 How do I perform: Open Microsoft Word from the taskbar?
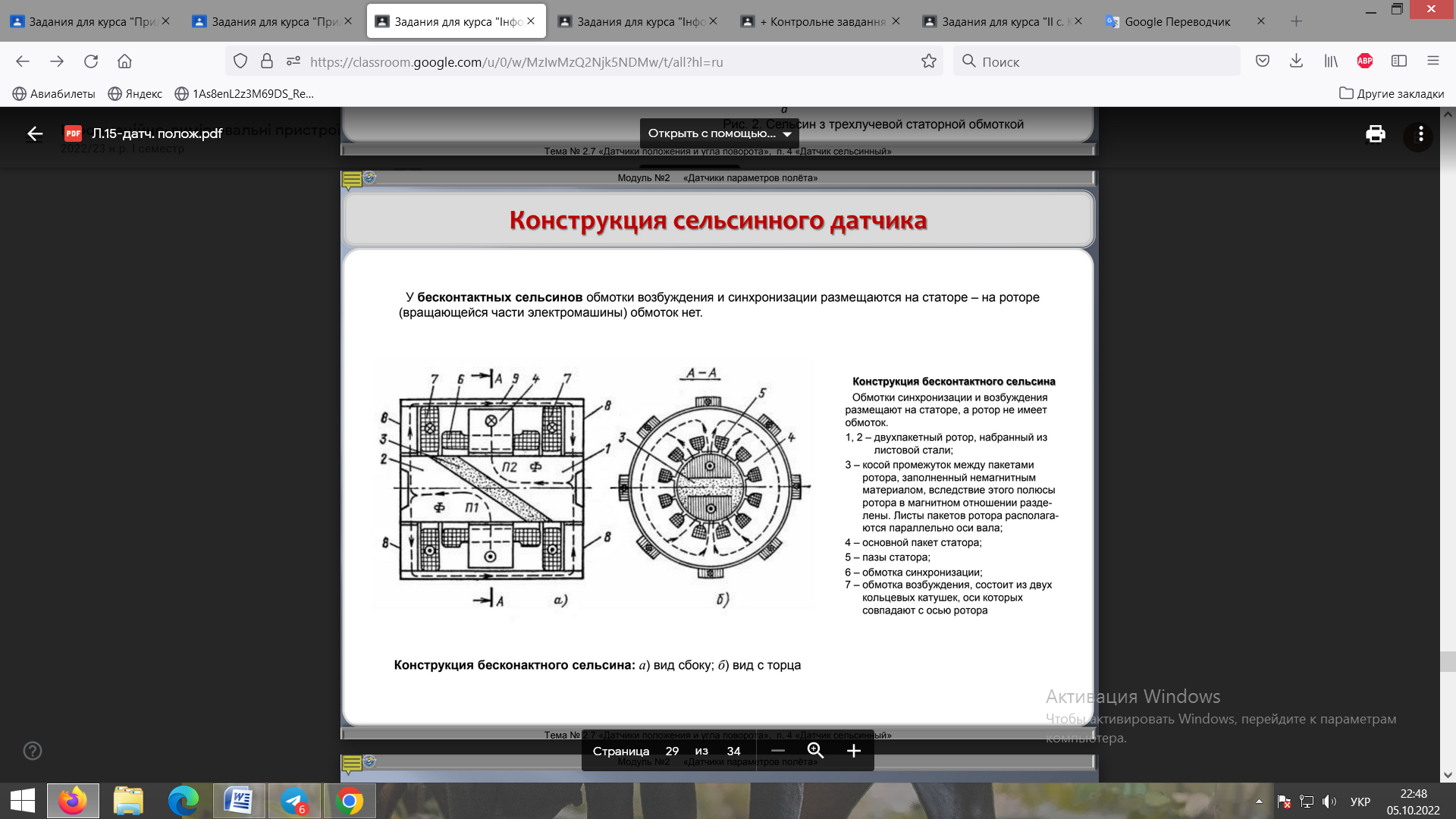tap(239, 801)
